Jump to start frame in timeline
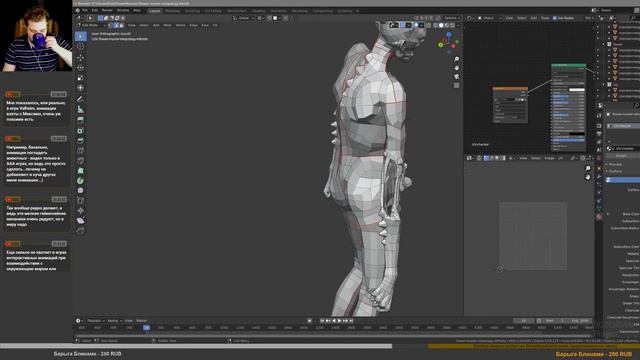The height and width of the screenshot is (360, 640). tap(322, 321)
